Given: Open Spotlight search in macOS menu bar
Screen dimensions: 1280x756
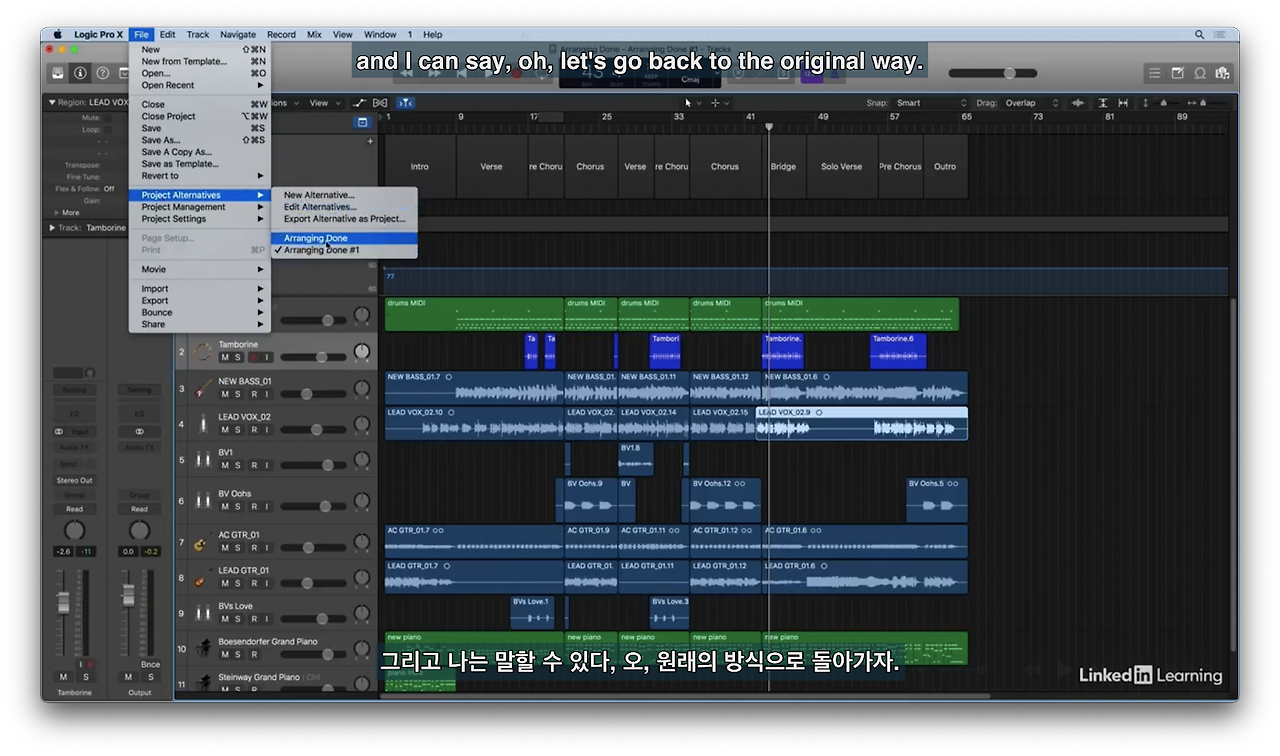Looking at the screenshot, I should (1199, 34).
